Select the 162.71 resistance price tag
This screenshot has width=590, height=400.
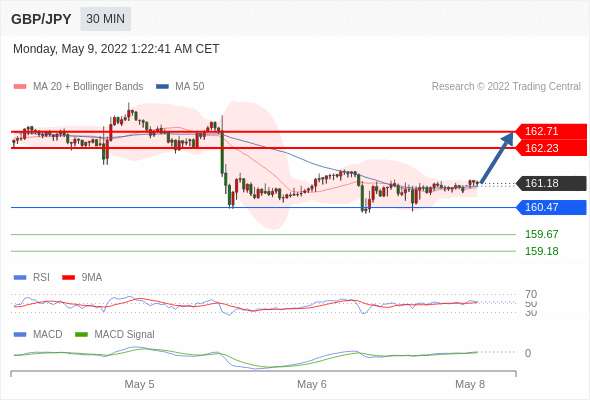tap(551, 131)
